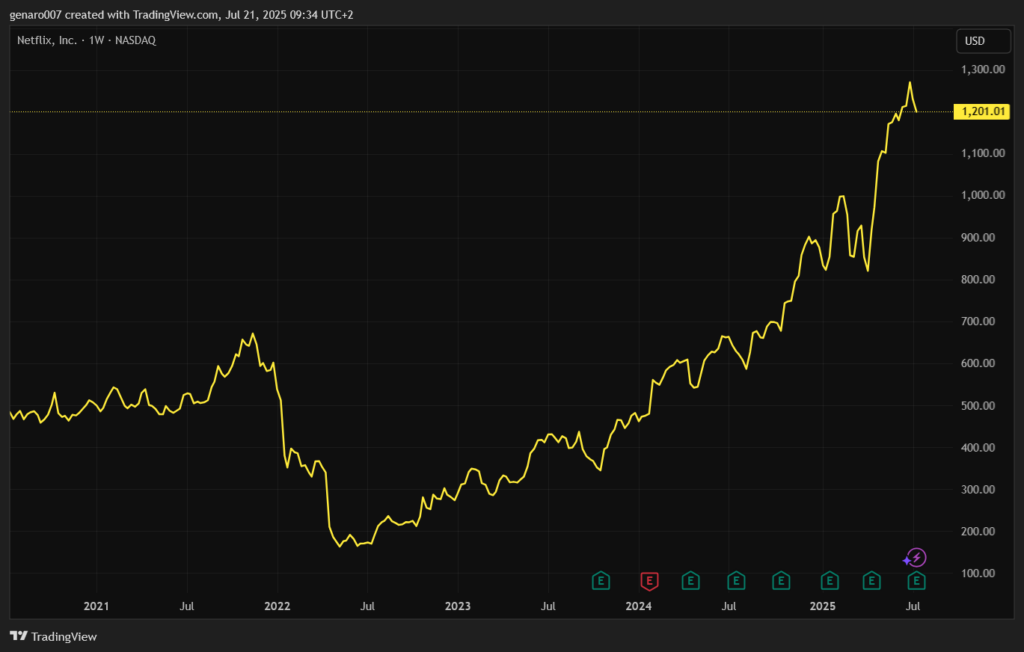Open the earnings marker beneath the lightning icon
This screenshot has height=652, width=1024.
tap(916, 580)
